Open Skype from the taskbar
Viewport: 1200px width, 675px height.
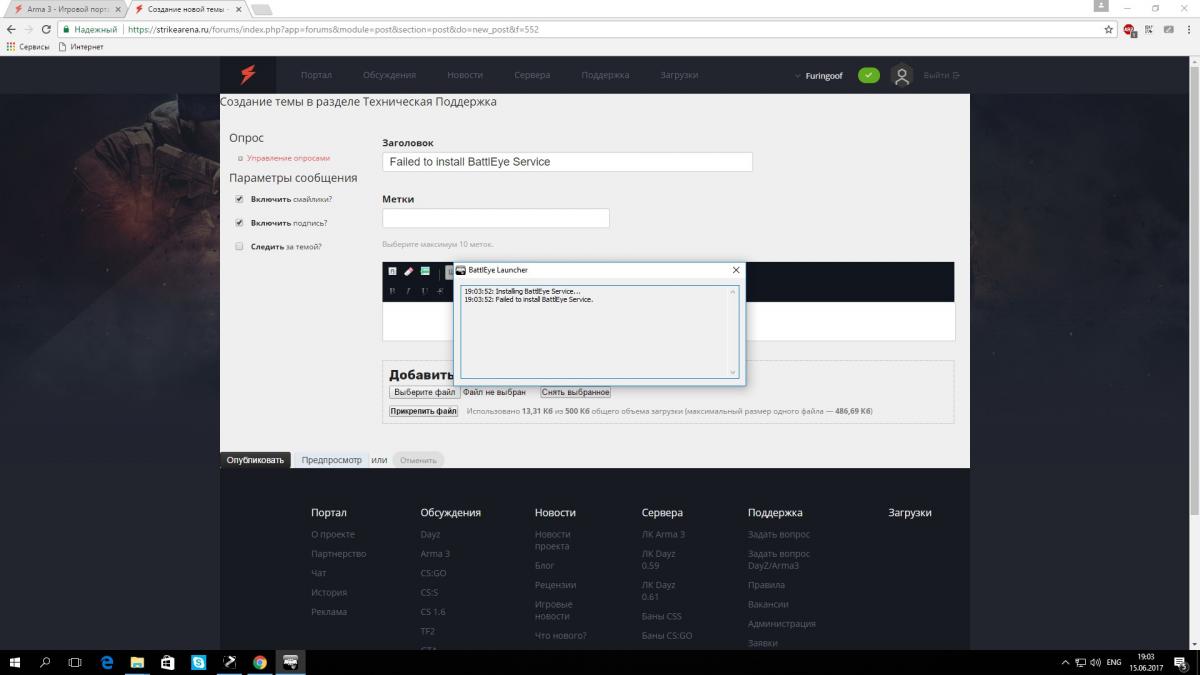point(198,662)
